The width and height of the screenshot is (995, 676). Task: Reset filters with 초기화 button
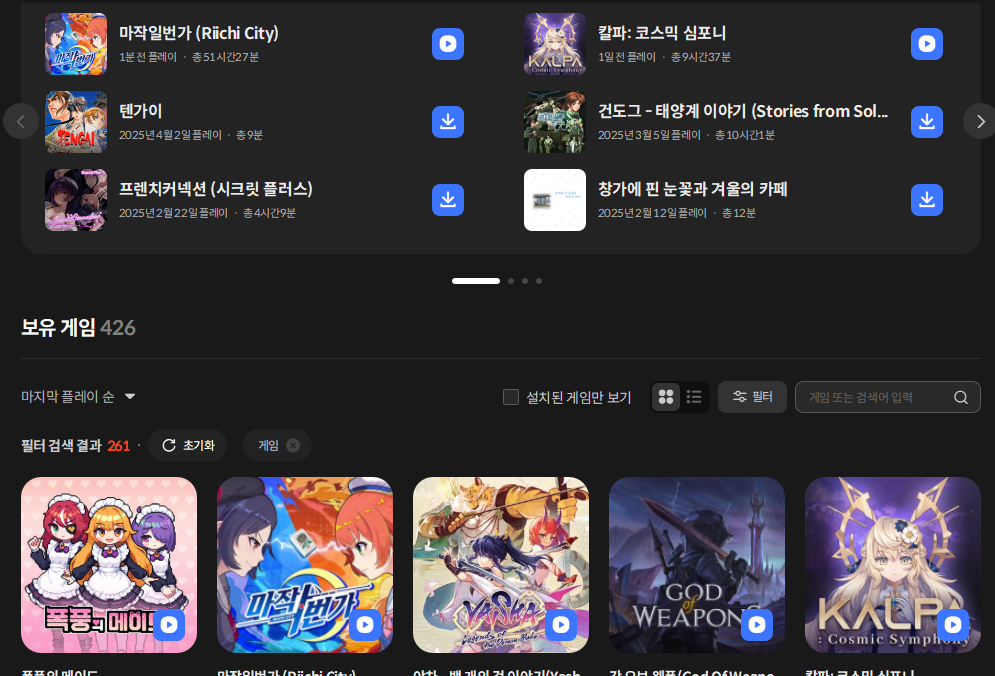point(188,446)
